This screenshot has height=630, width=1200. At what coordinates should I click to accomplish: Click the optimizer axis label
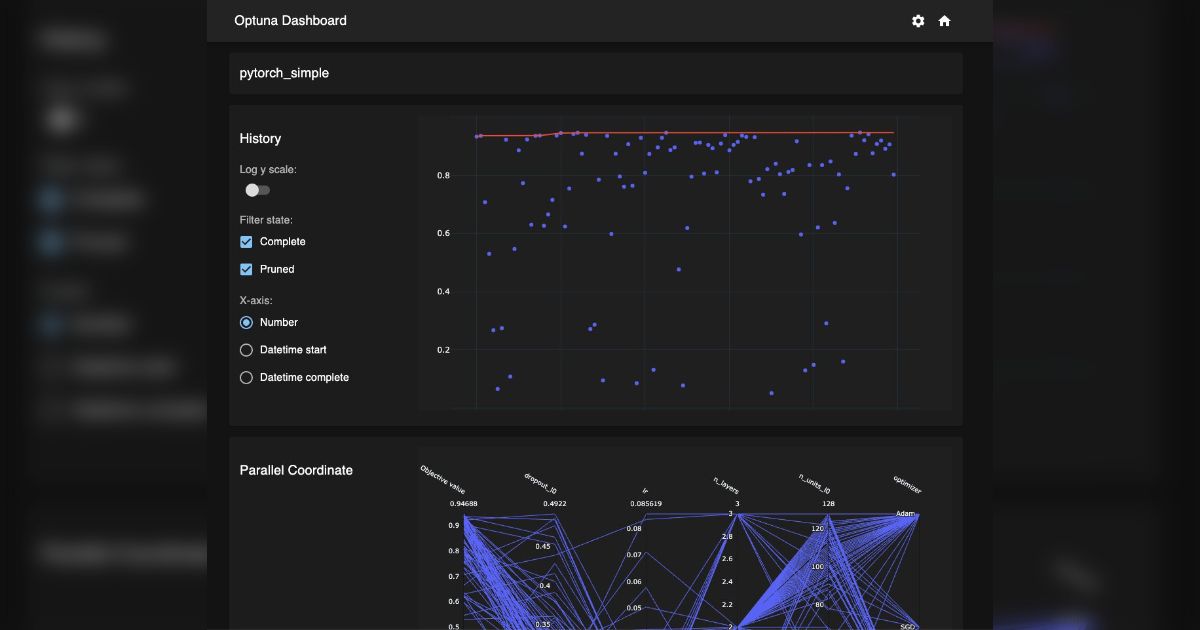[907, 484]
